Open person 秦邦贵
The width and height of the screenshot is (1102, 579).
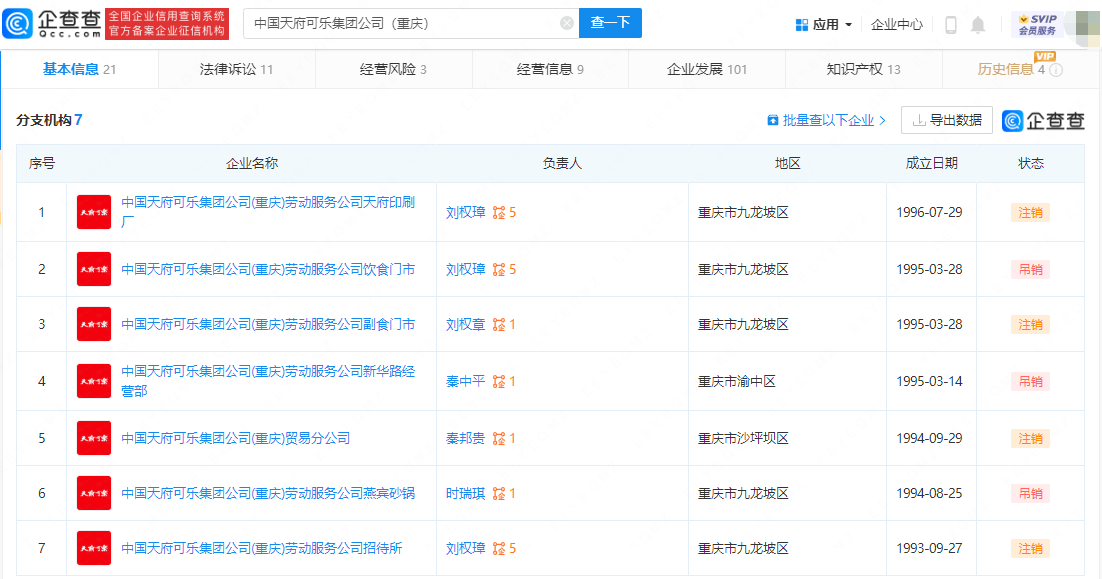[x=465, y=438]
